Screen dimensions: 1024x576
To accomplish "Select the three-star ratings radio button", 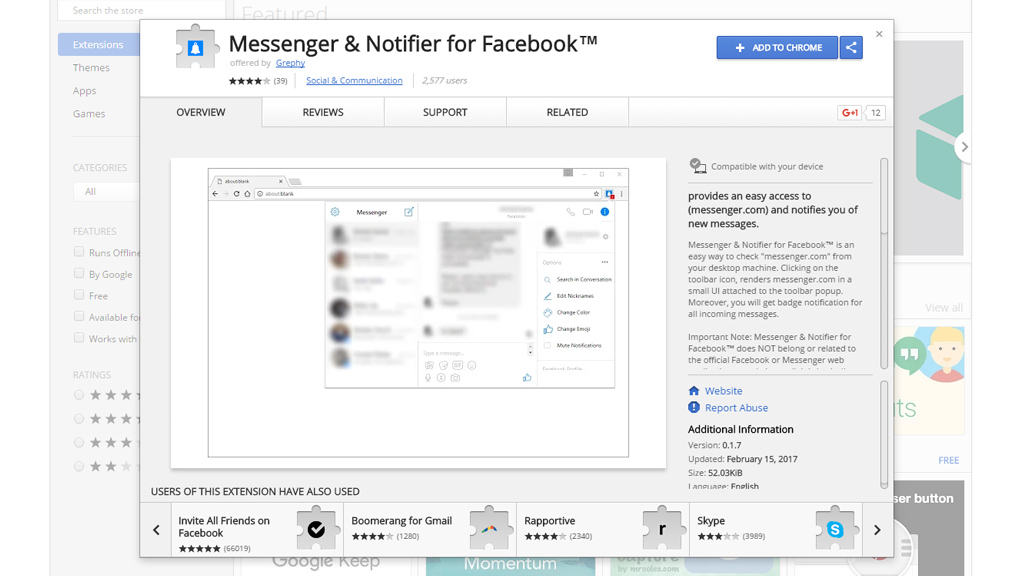I will pos(79,443).
